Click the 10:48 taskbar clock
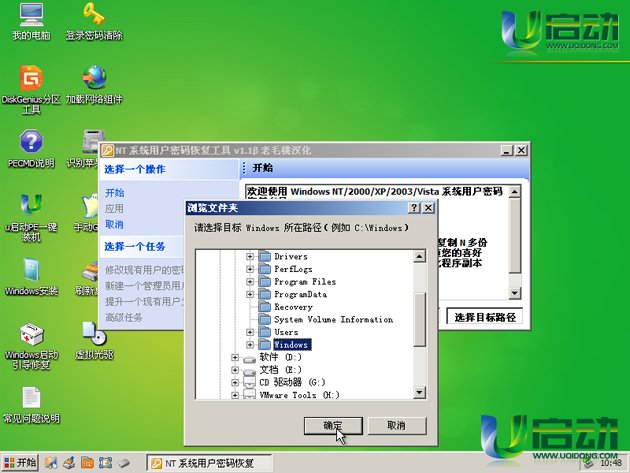The image size is (630, 473). [611, 463]
